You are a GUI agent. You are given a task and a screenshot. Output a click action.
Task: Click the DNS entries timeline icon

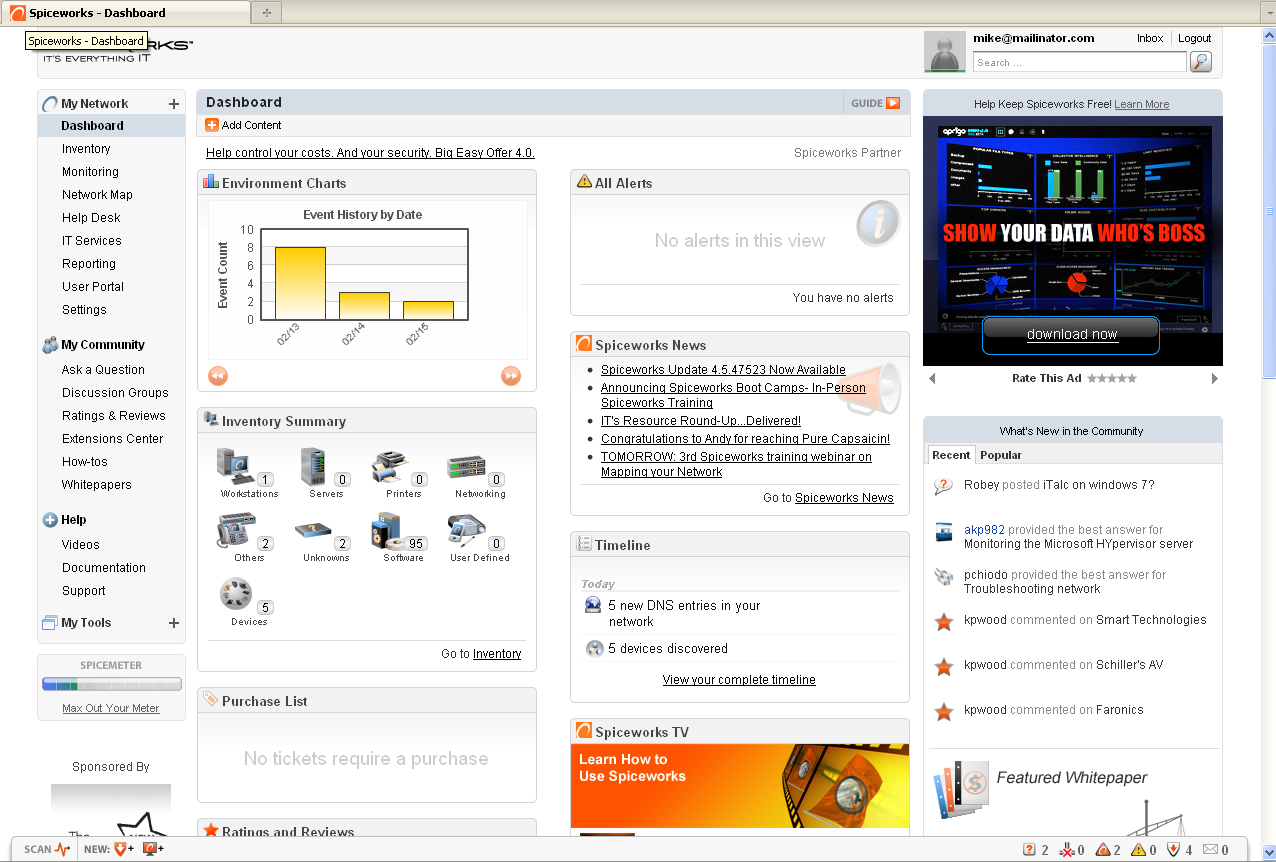593,605
